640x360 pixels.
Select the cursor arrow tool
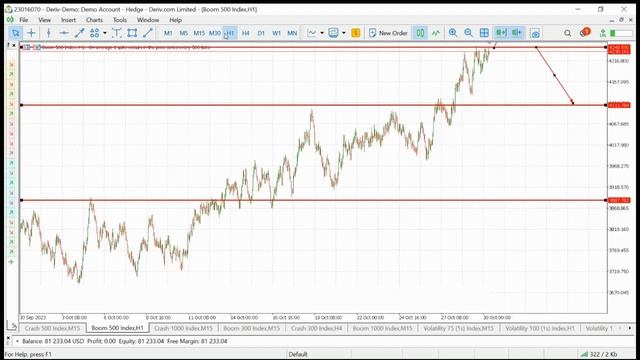[16, 33]
